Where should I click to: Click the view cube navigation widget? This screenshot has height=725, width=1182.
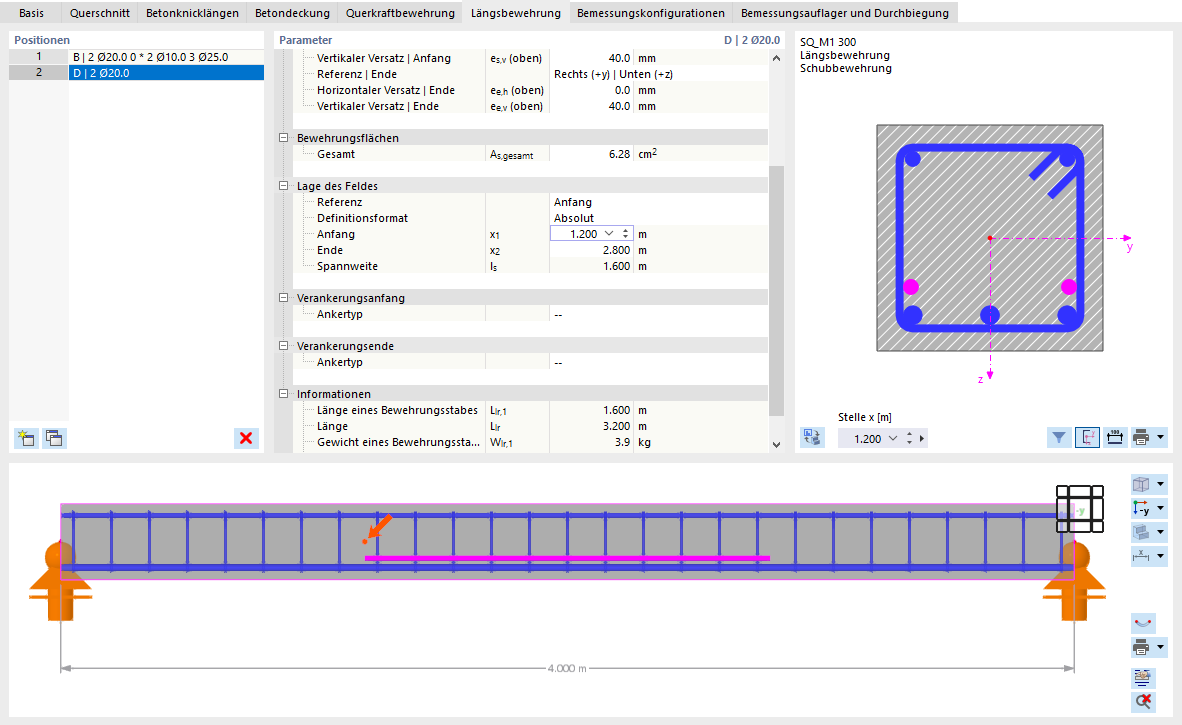click(1079, 509)
